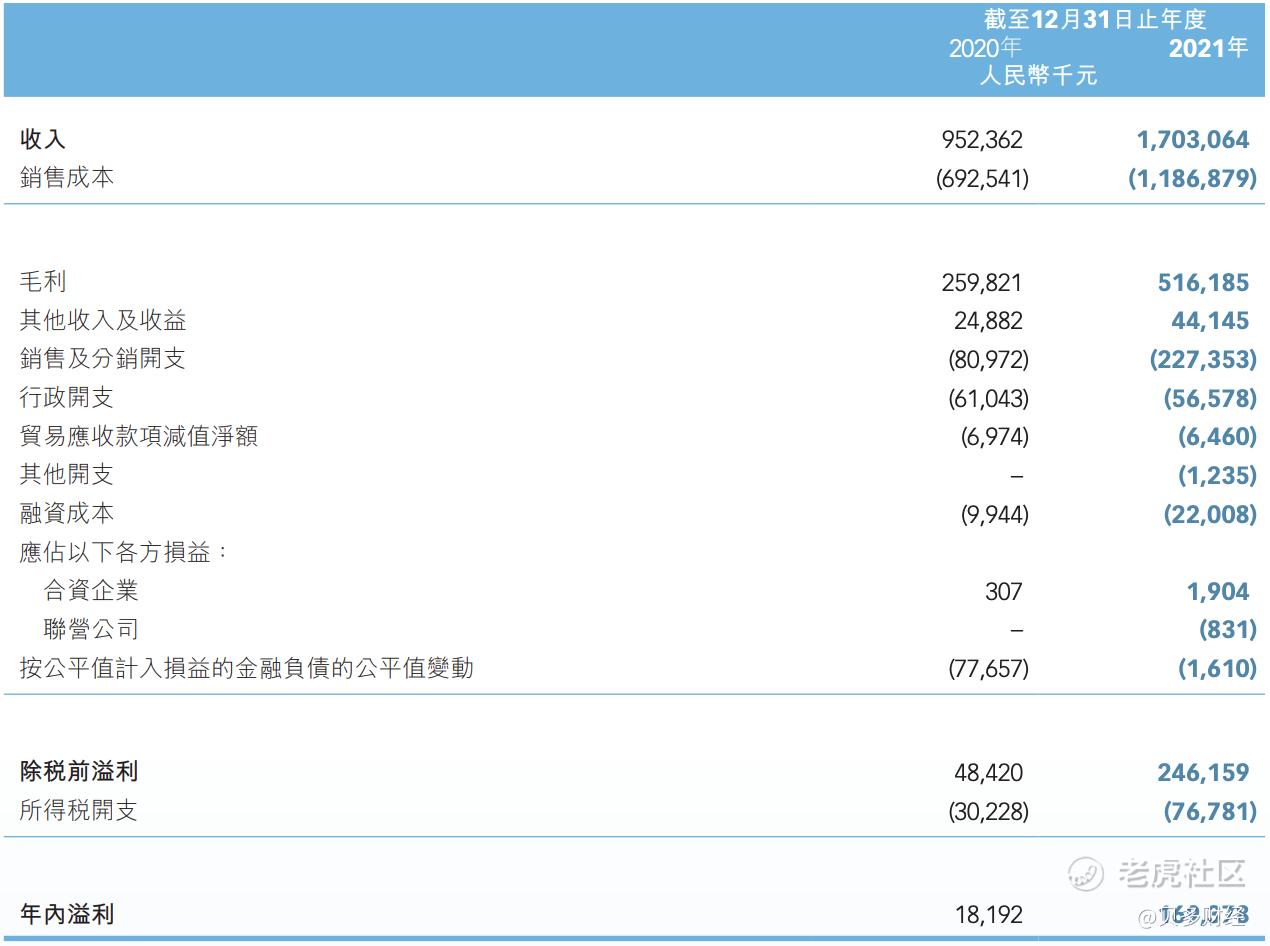
Task: Click the revenue value 1,703,064
Action: 1194,141
